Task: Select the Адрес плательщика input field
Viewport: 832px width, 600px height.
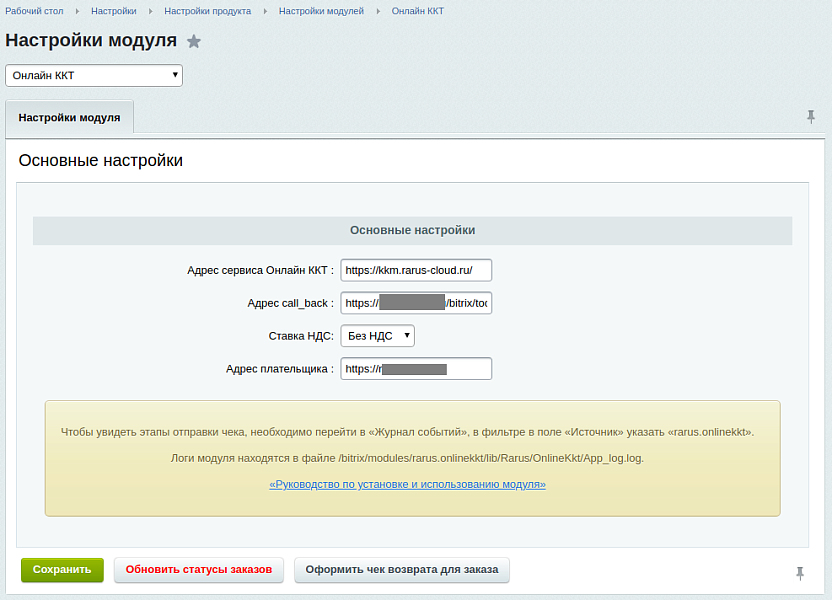Action: coord(416,369)
